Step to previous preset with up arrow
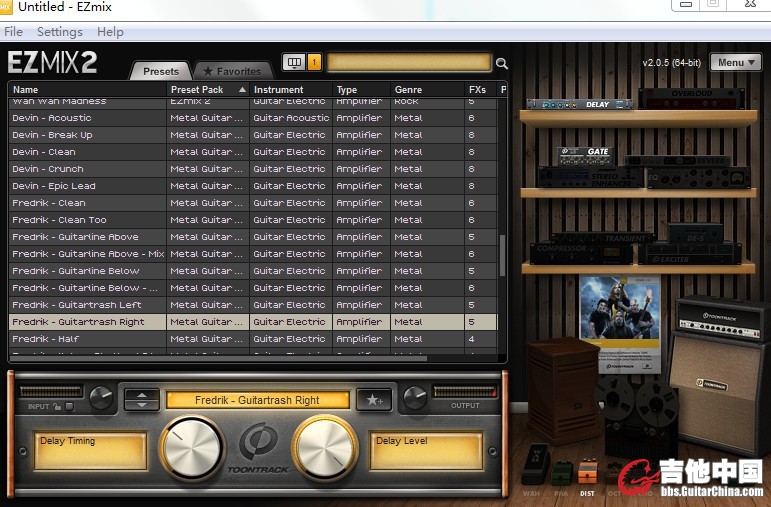Viewport: 771px width, 507px height. point(142,394)
